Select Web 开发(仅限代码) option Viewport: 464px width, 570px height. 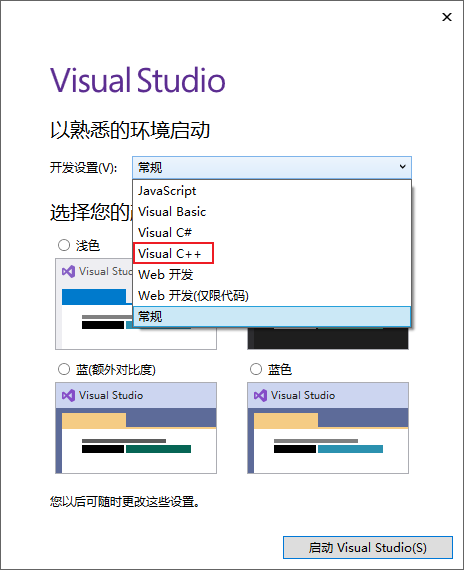coord(272,296)
